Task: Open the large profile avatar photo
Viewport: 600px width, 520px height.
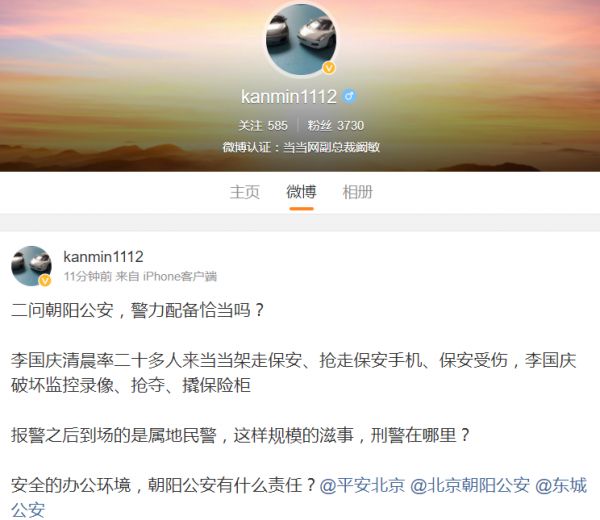Action: tap(301, 39)
